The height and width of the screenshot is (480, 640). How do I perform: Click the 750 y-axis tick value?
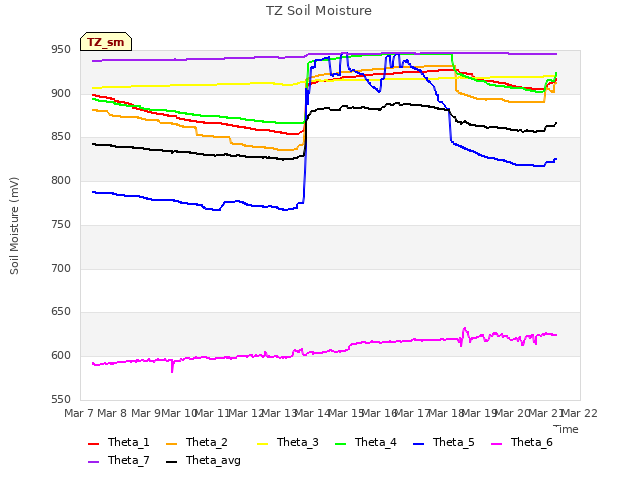[x=61, y=224]
